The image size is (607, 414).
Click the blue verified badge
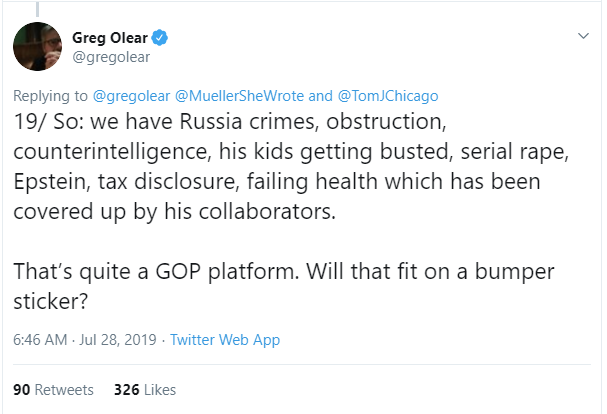point(159,39)
